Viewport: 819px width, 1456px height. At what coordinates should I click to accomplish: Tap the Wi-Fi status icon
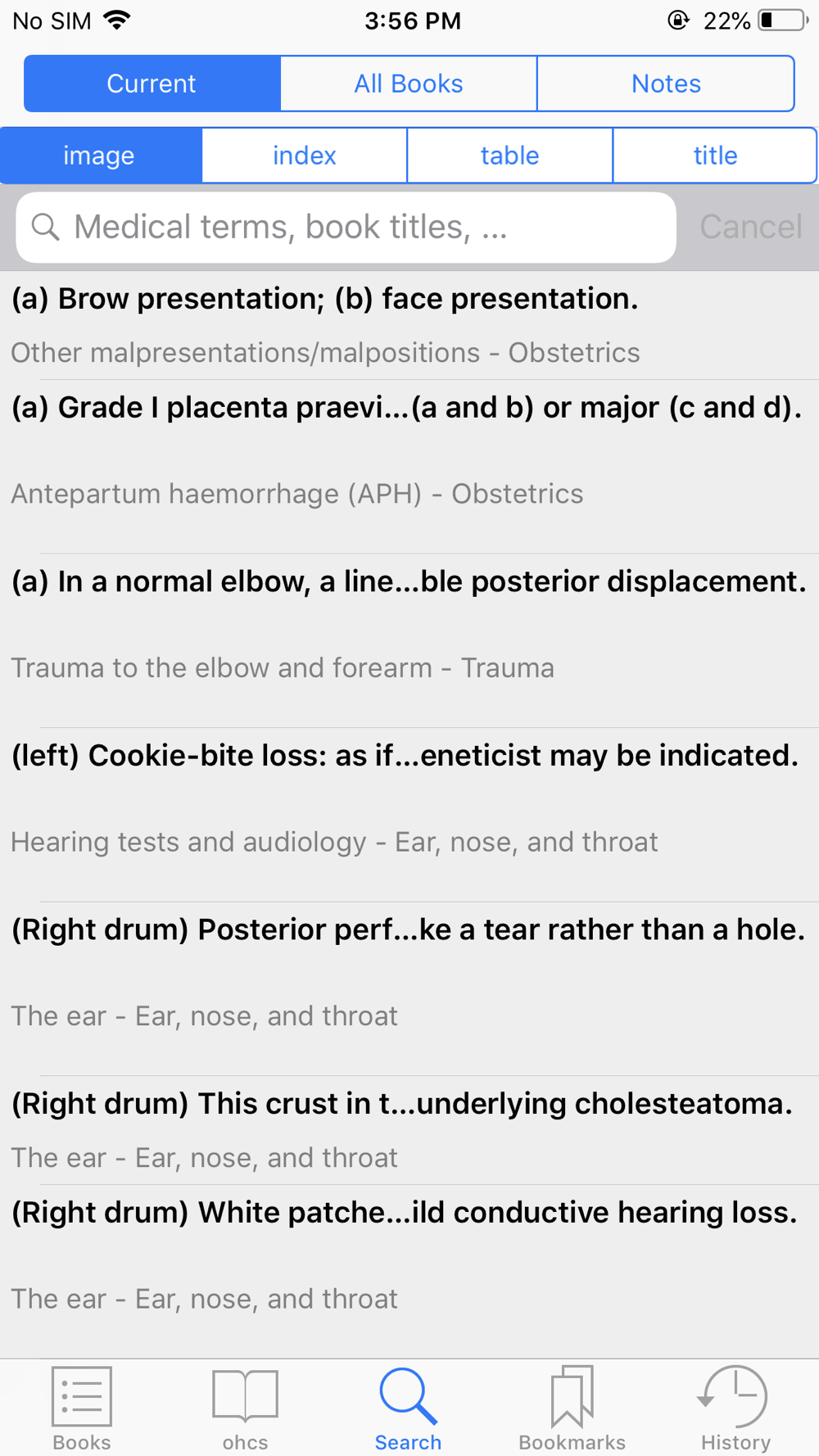[x=118, y=20]
